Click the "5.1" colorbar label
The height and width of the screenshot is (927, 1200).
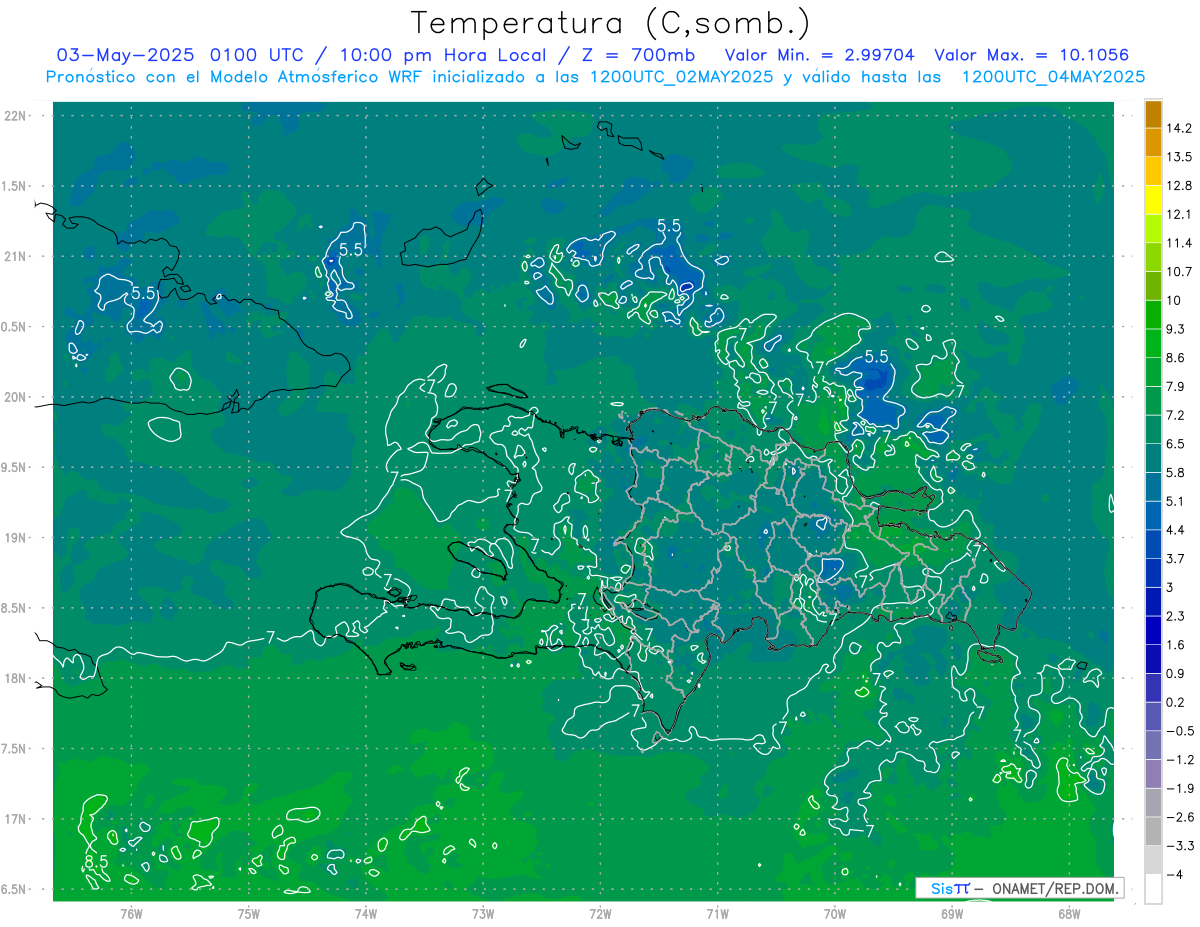click(1177, 501)
